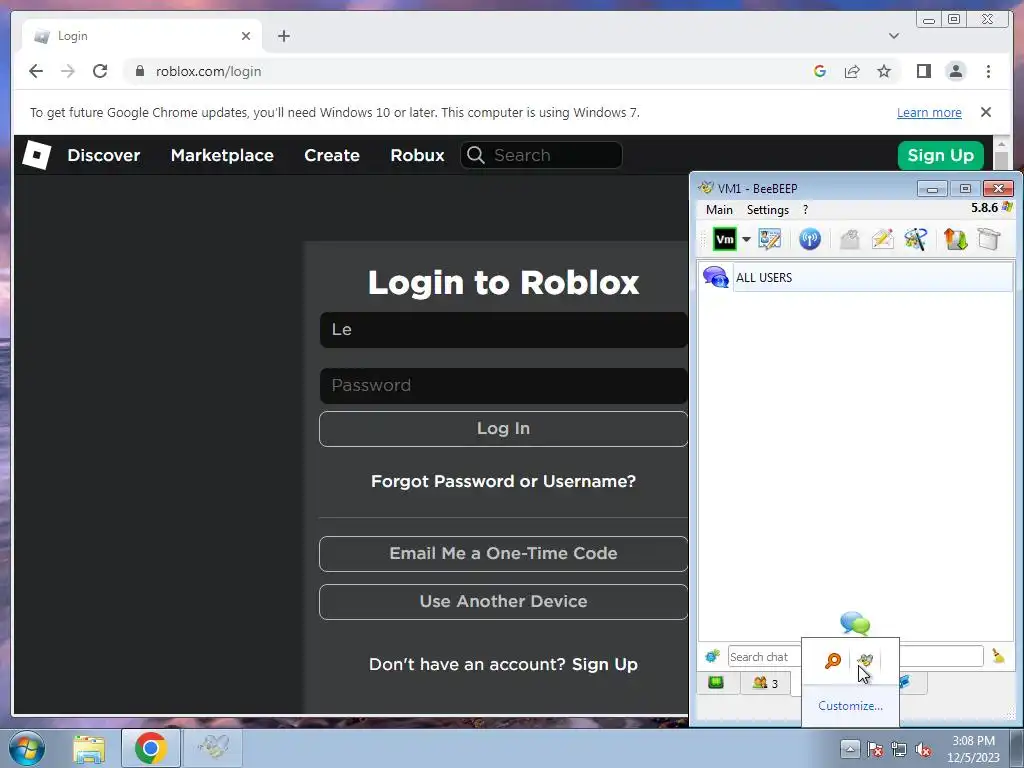Click the green Sign Up button in Roblox header
This screenshot has width=1024, height=768.
coord(940,155)
